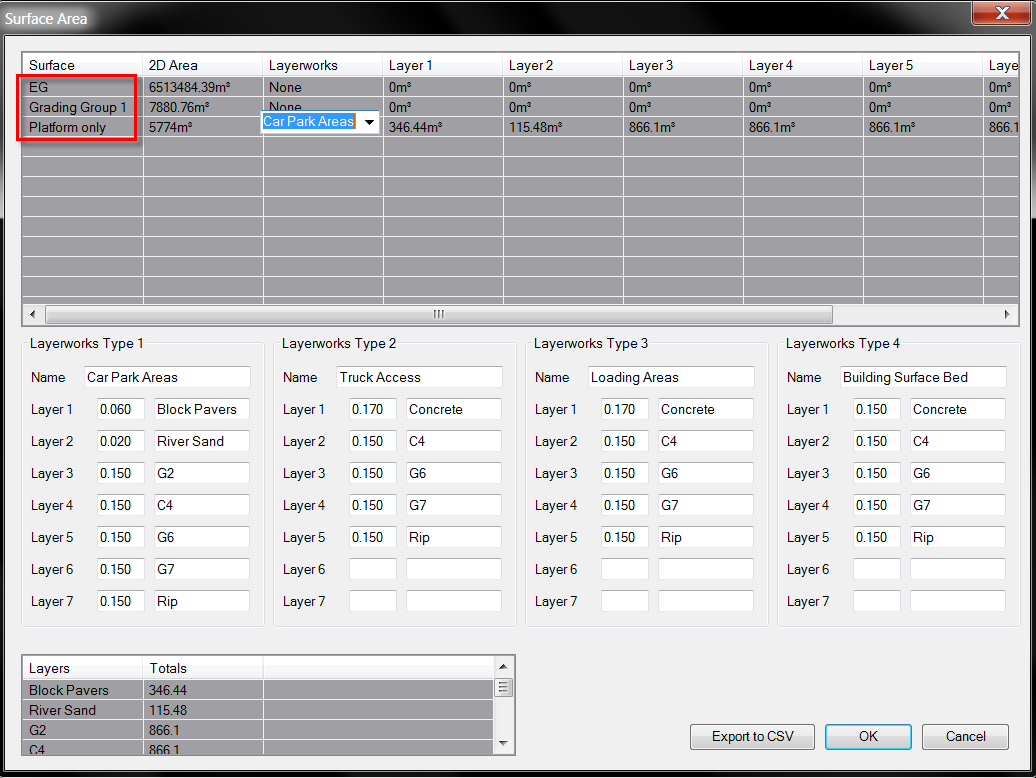Image resolution: width=1036 pixels, height=778 pixels.
Task: Click the Type 1 Layer 4 C4 material field
Action: (202, 505)
